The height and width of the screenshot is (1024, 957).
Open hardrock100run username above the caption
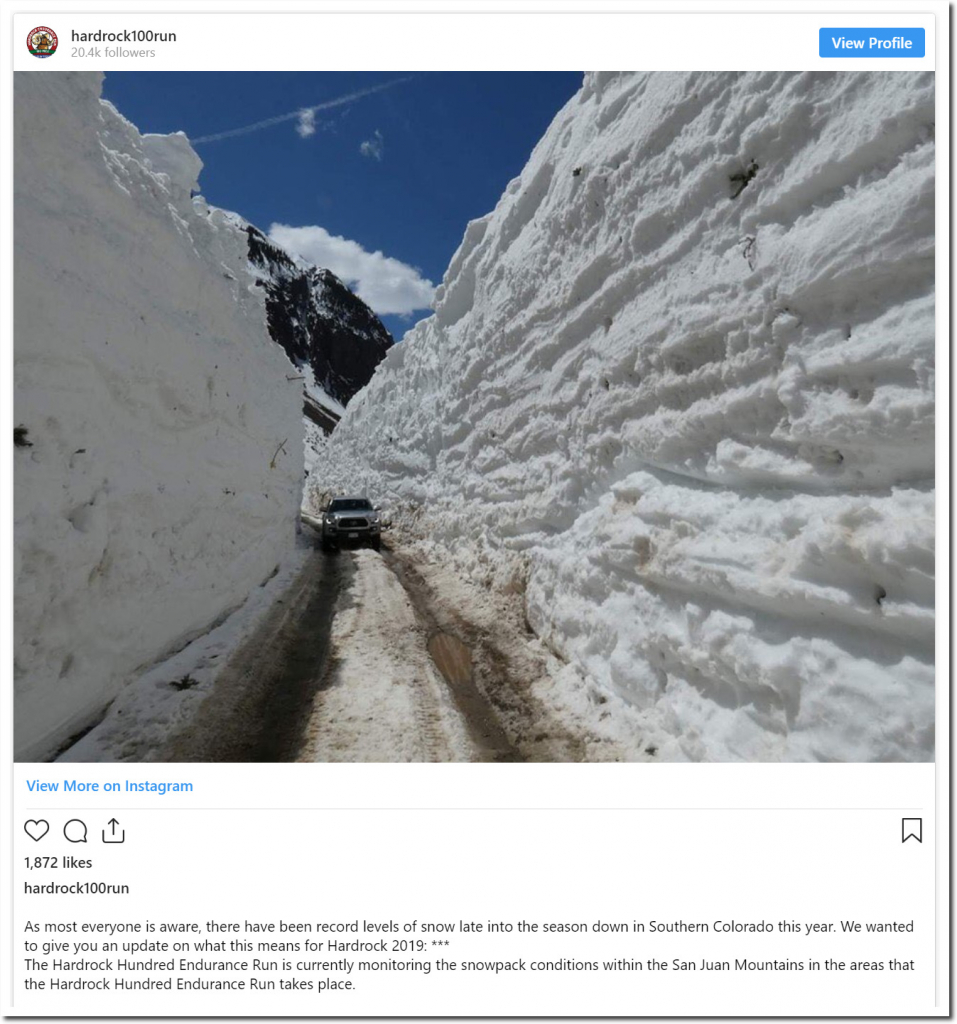(x=76, y=888)
